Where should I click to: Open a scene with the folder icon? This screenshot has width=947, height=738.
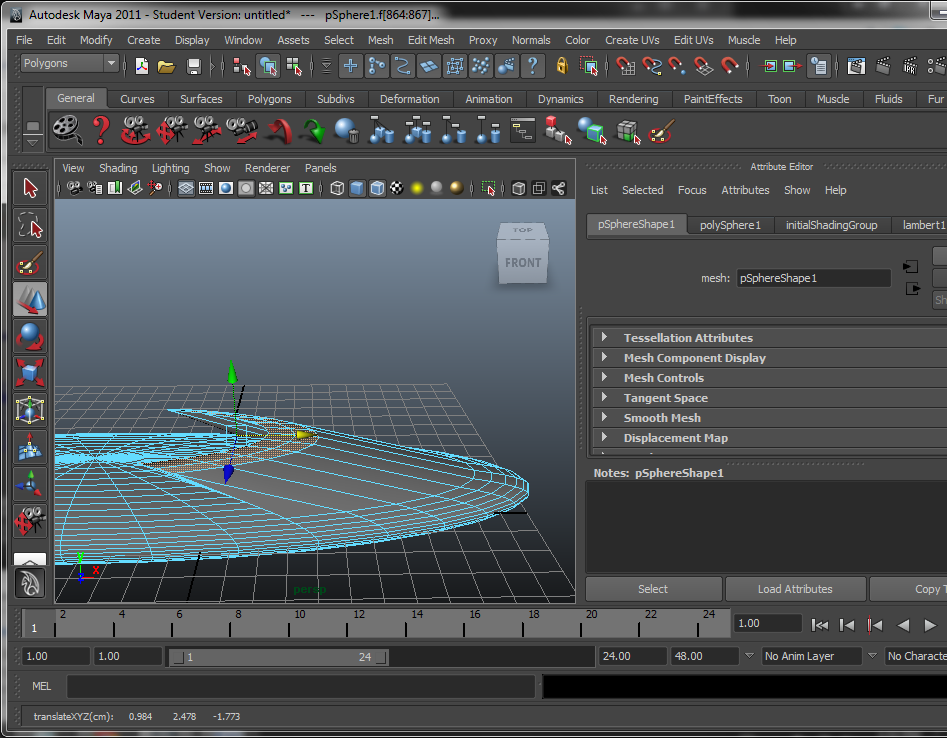(x=167, y=66)
